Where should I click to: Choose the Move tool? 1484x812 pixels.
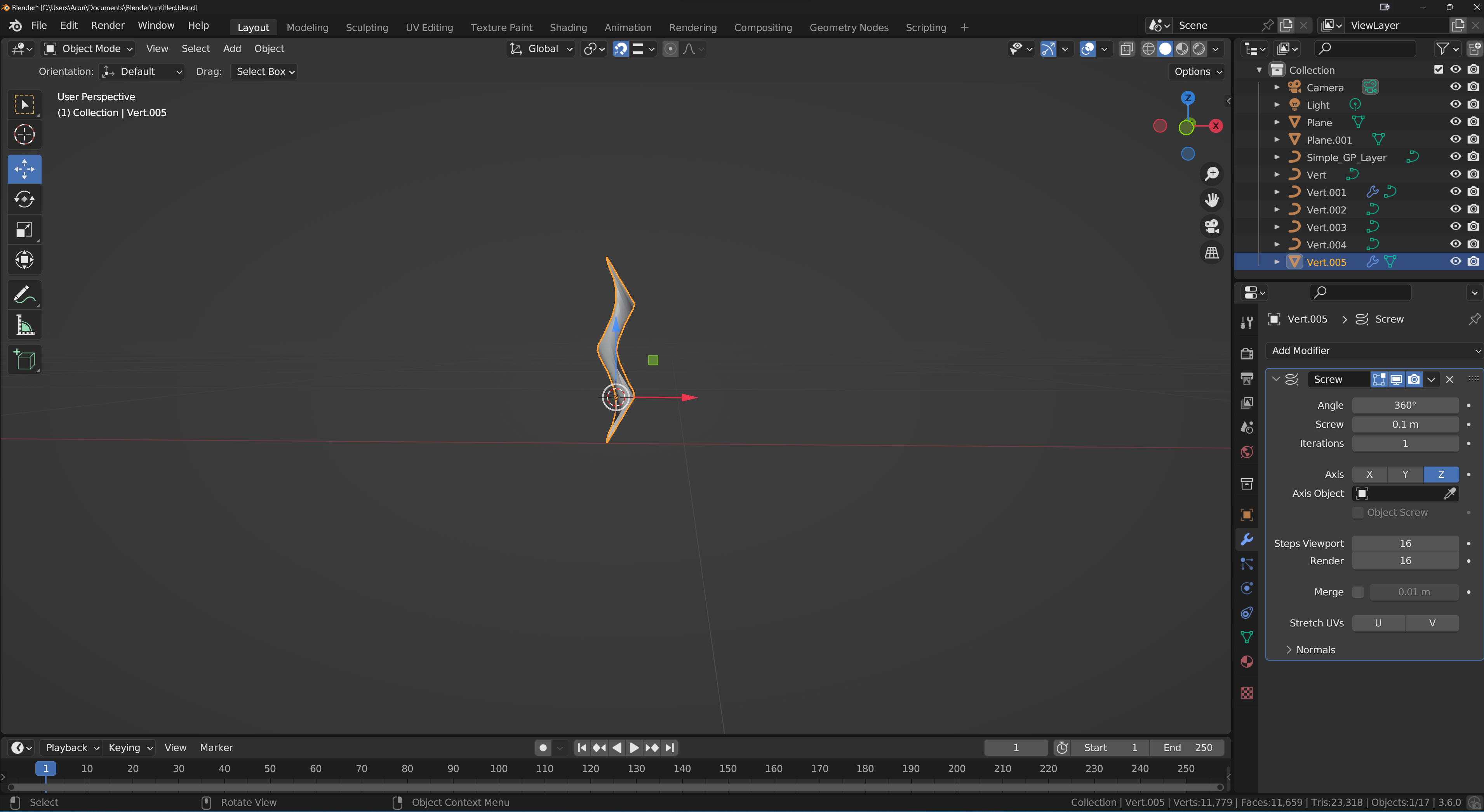click(x=24, y=169)
